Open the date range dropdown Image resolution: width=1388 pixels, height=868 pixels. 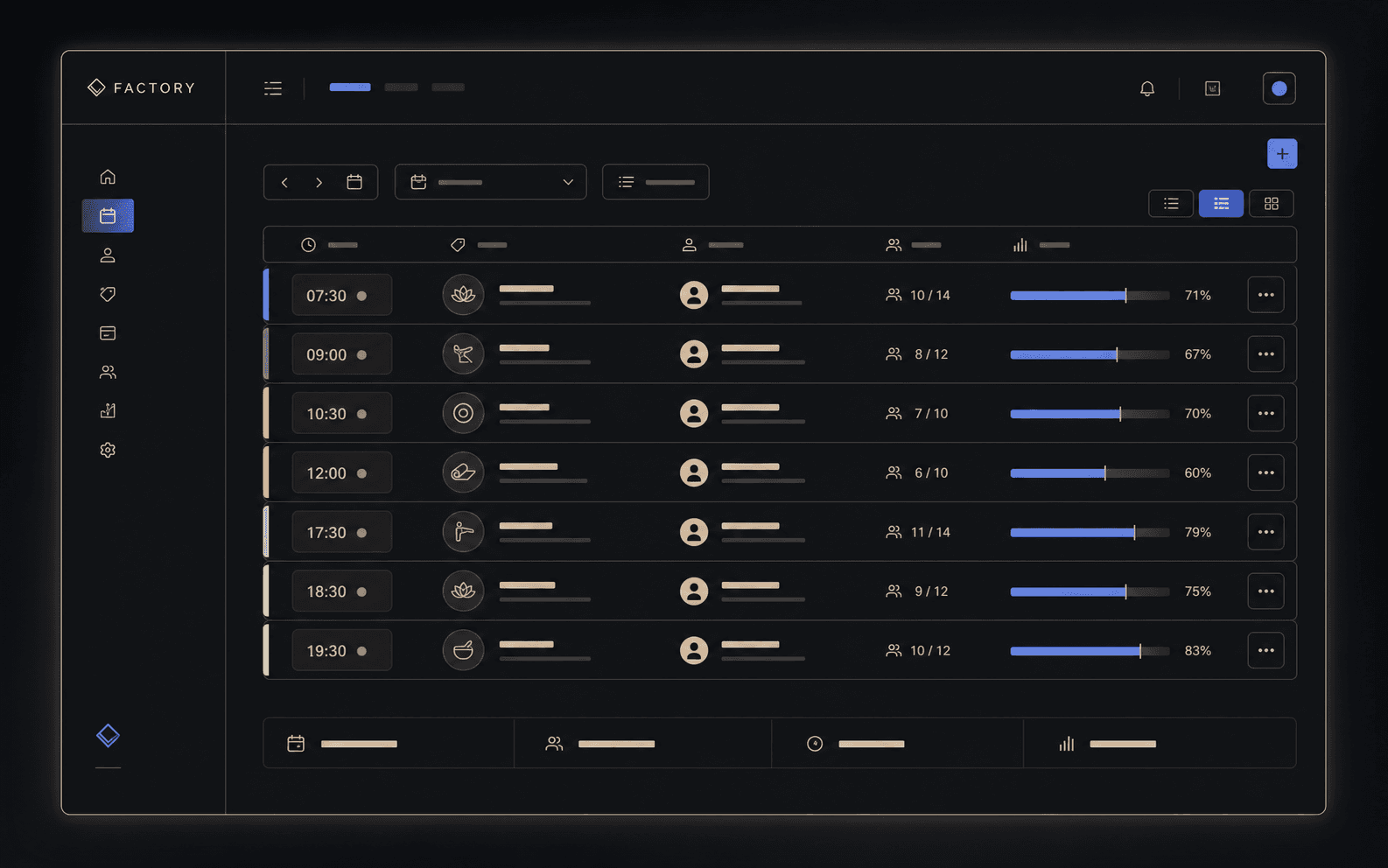coord(491,182)
